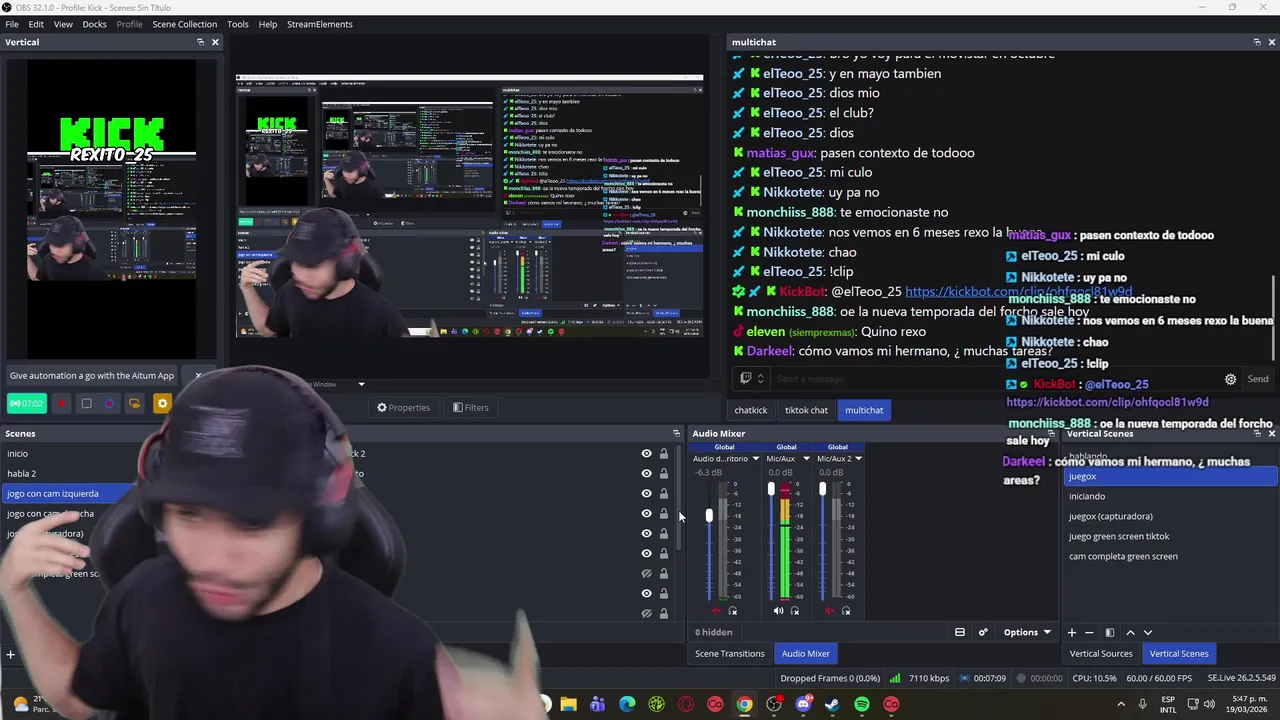Open the Docks menu

coord(94,24)
